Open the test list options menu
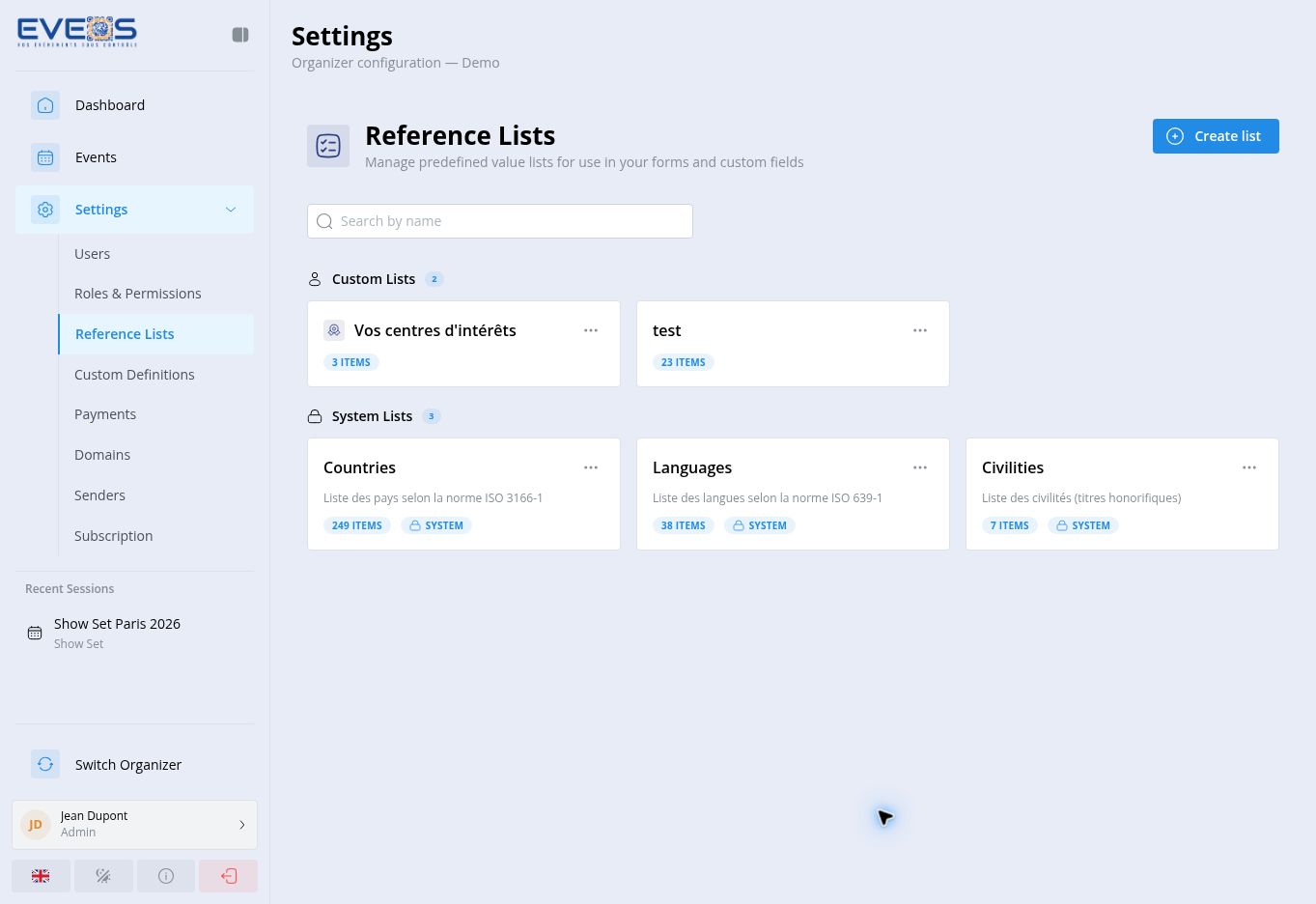 coord(920,330)
